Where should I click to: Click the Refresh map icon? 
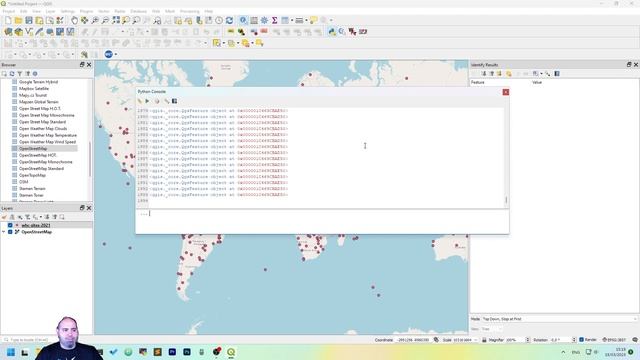point(229,20)
